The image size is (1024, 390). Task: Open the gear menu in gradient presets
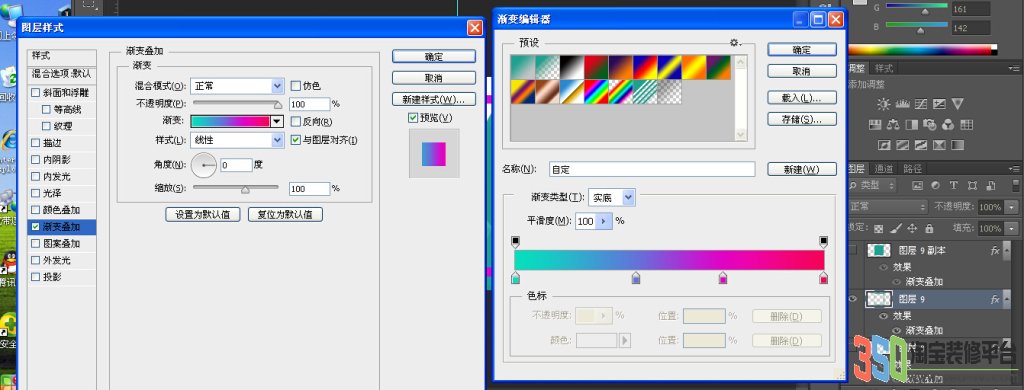735,42
